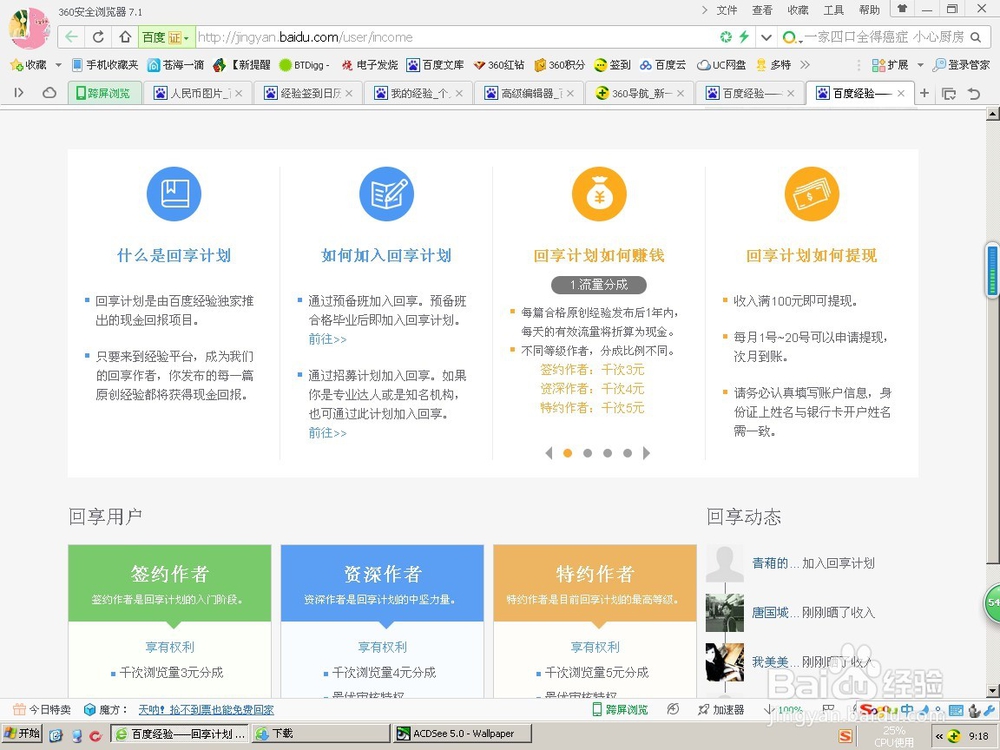Reload the page with refresh icon
Viewport: 1000px width, 750px height.
click(x=98, y=37)
